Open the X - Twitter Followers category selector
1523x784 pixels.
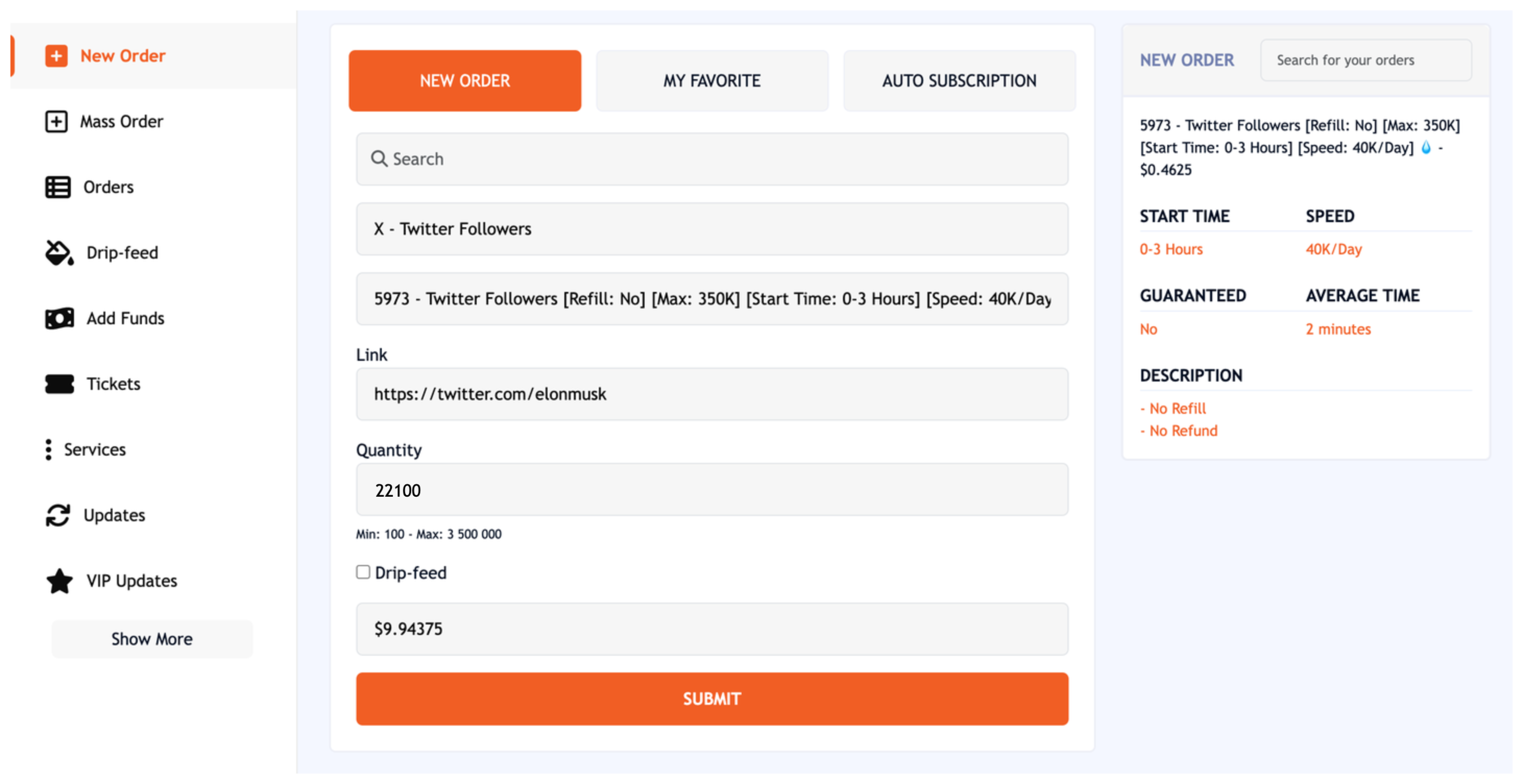click(x=712, y=229)
